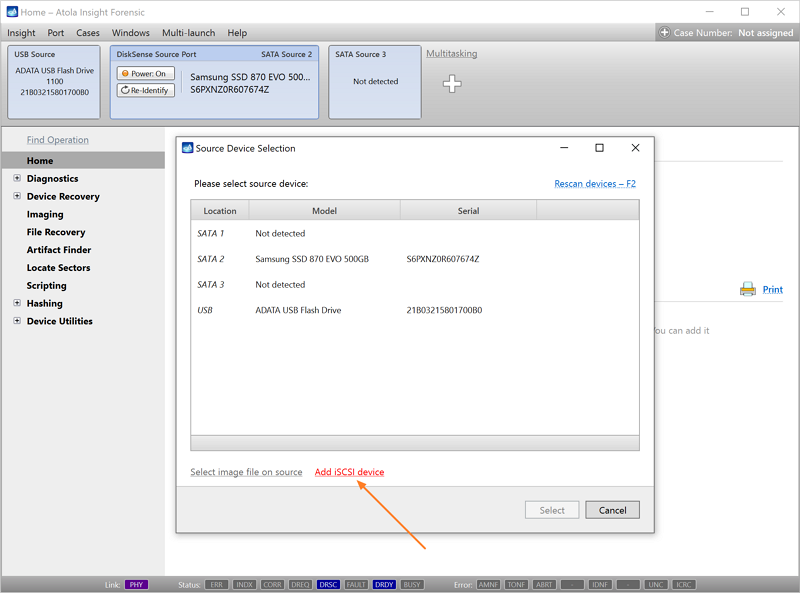Click the Location column header
The image size is (800, 593).
click(220, 211)
